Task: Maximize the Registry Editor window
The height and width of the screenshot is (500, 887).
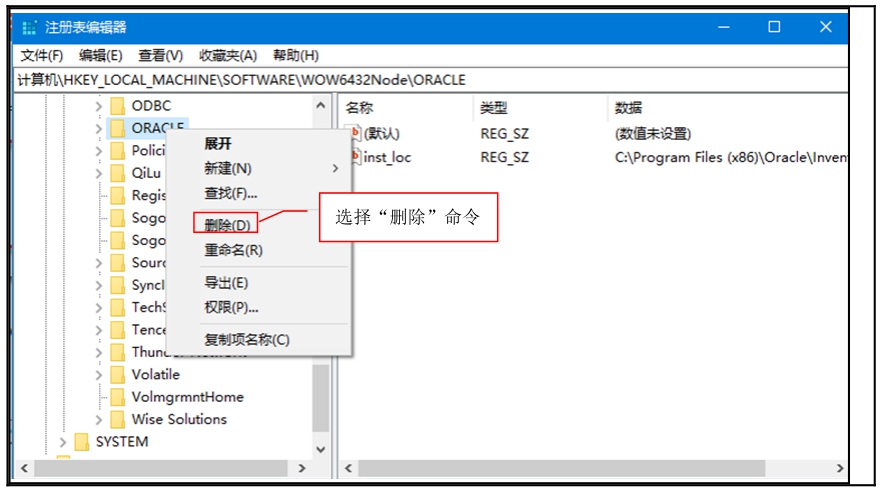Action: click(774, 27)
